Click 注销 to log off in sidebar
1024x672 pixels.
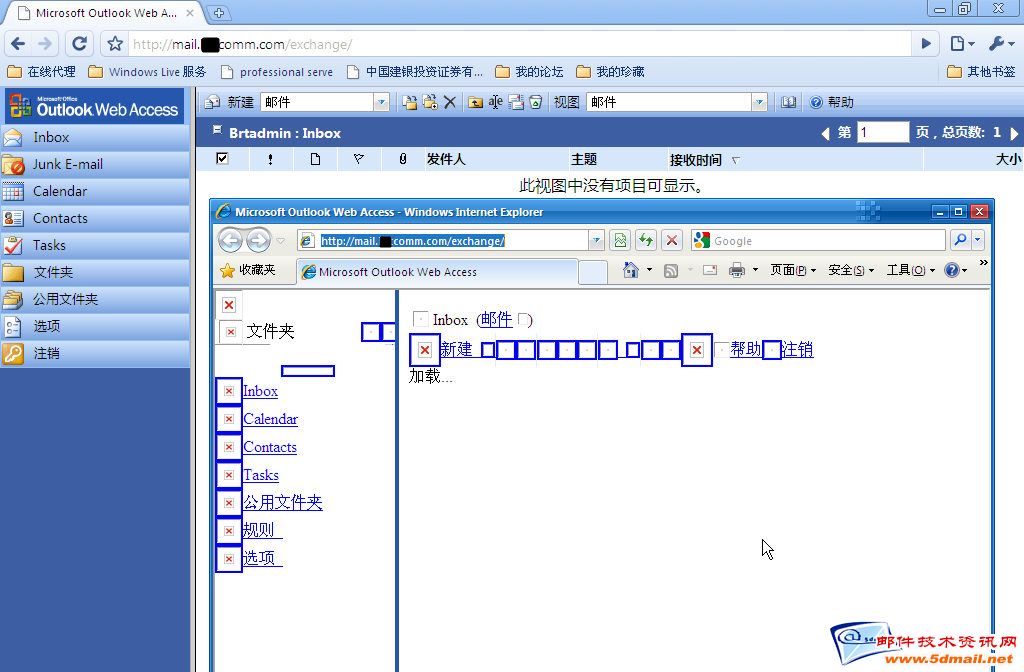[x=95, y=353]
